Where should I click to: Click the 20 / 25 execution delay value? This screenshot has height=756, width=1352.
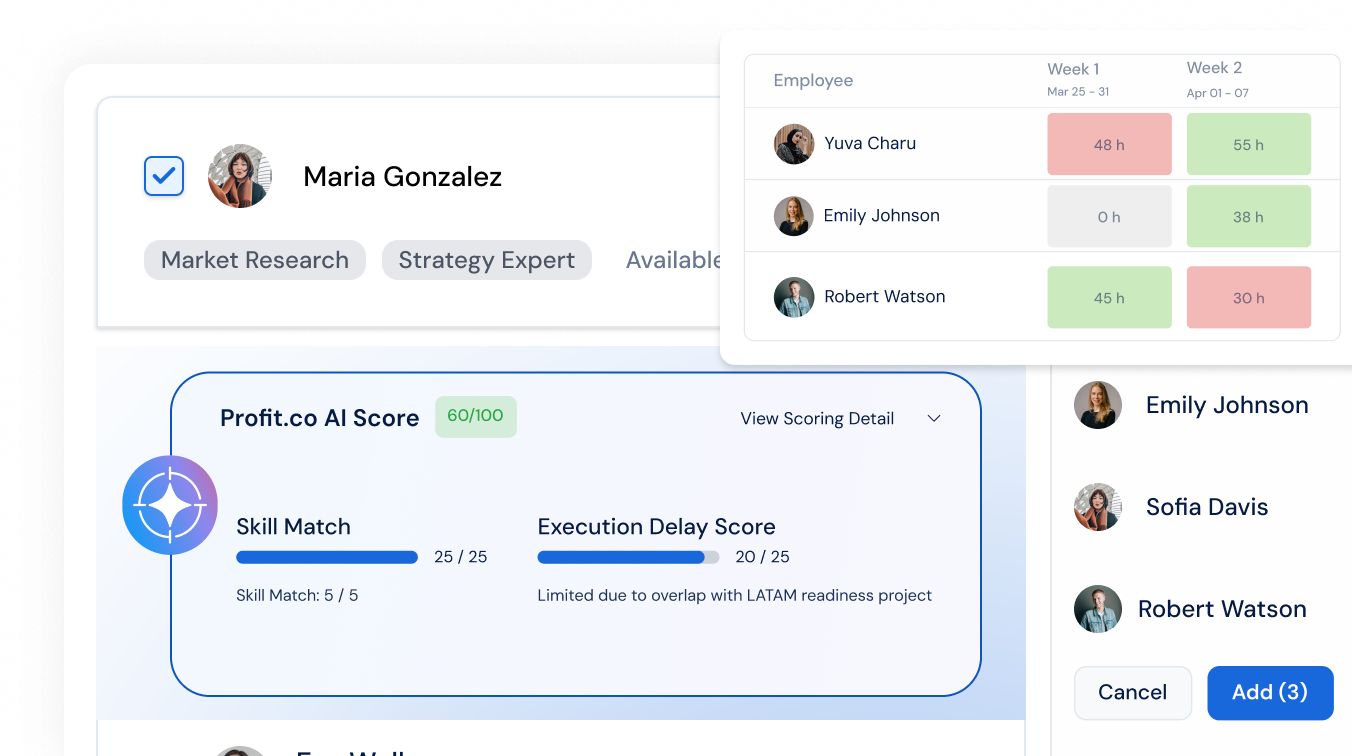pos(762,557)
